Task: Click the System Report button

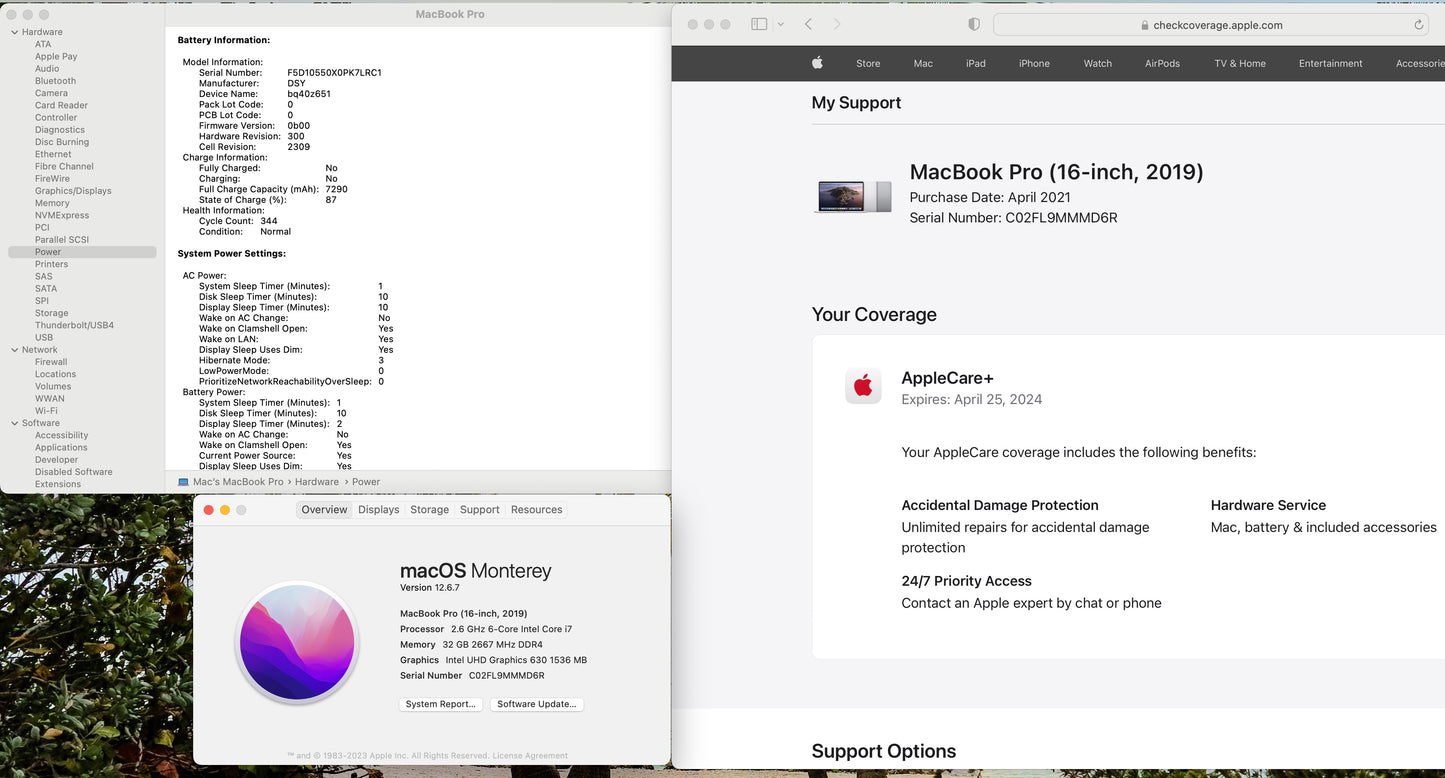Action: (x=441, y=704)
